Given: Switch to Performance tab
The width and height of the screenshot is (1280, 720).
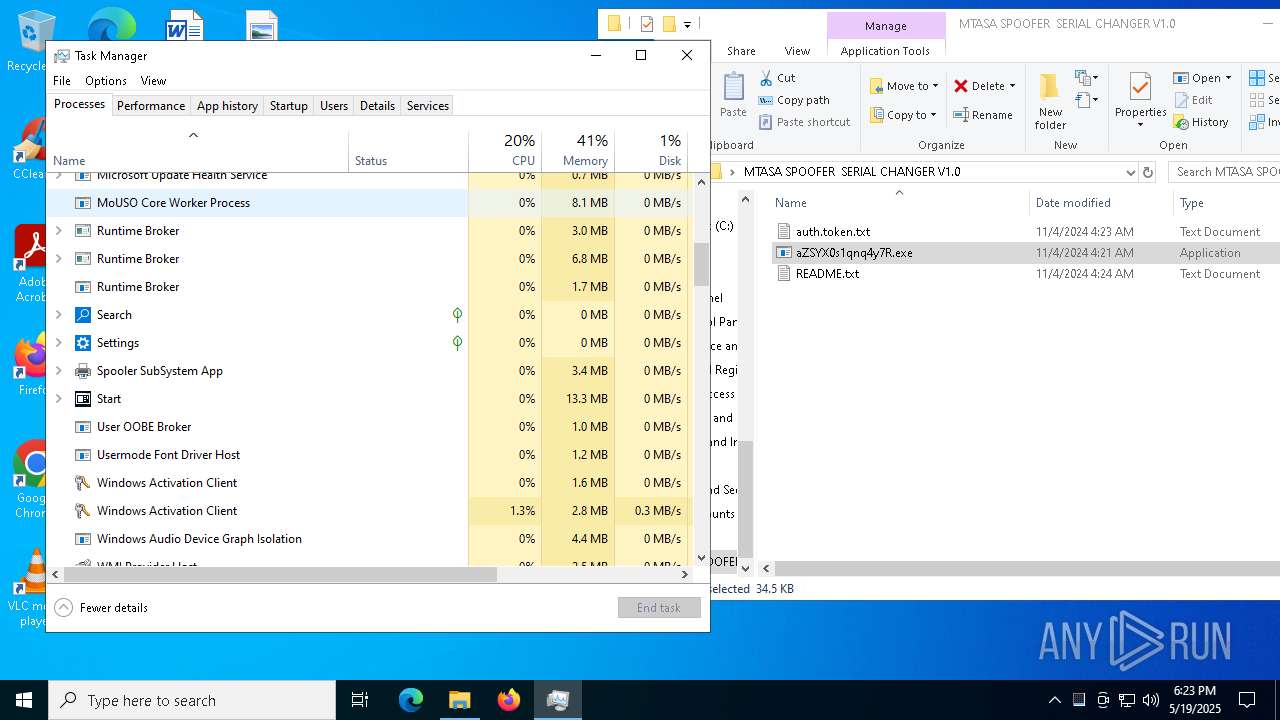Looking at the screenshot, I should coord(151,106).
